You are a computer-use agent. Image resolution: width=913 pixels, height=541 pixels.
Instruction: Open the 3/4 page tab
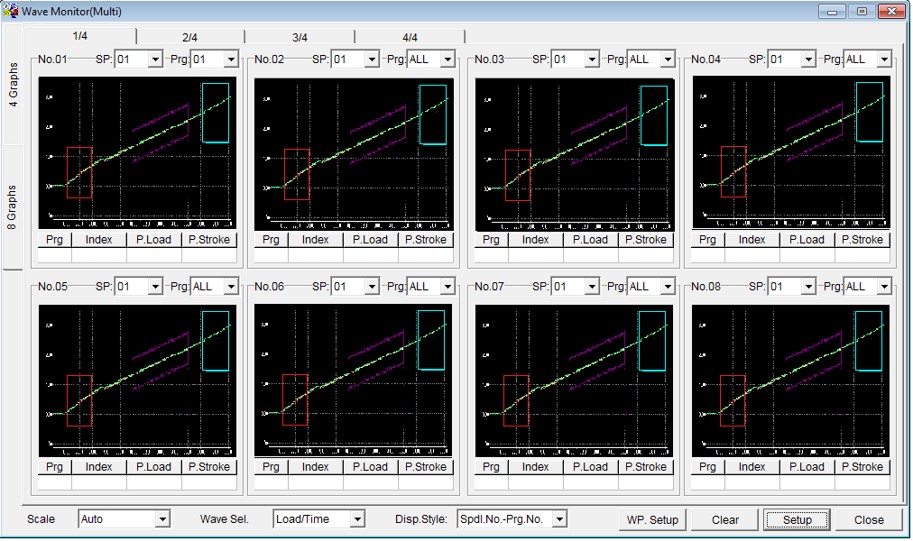pos(299,37)
